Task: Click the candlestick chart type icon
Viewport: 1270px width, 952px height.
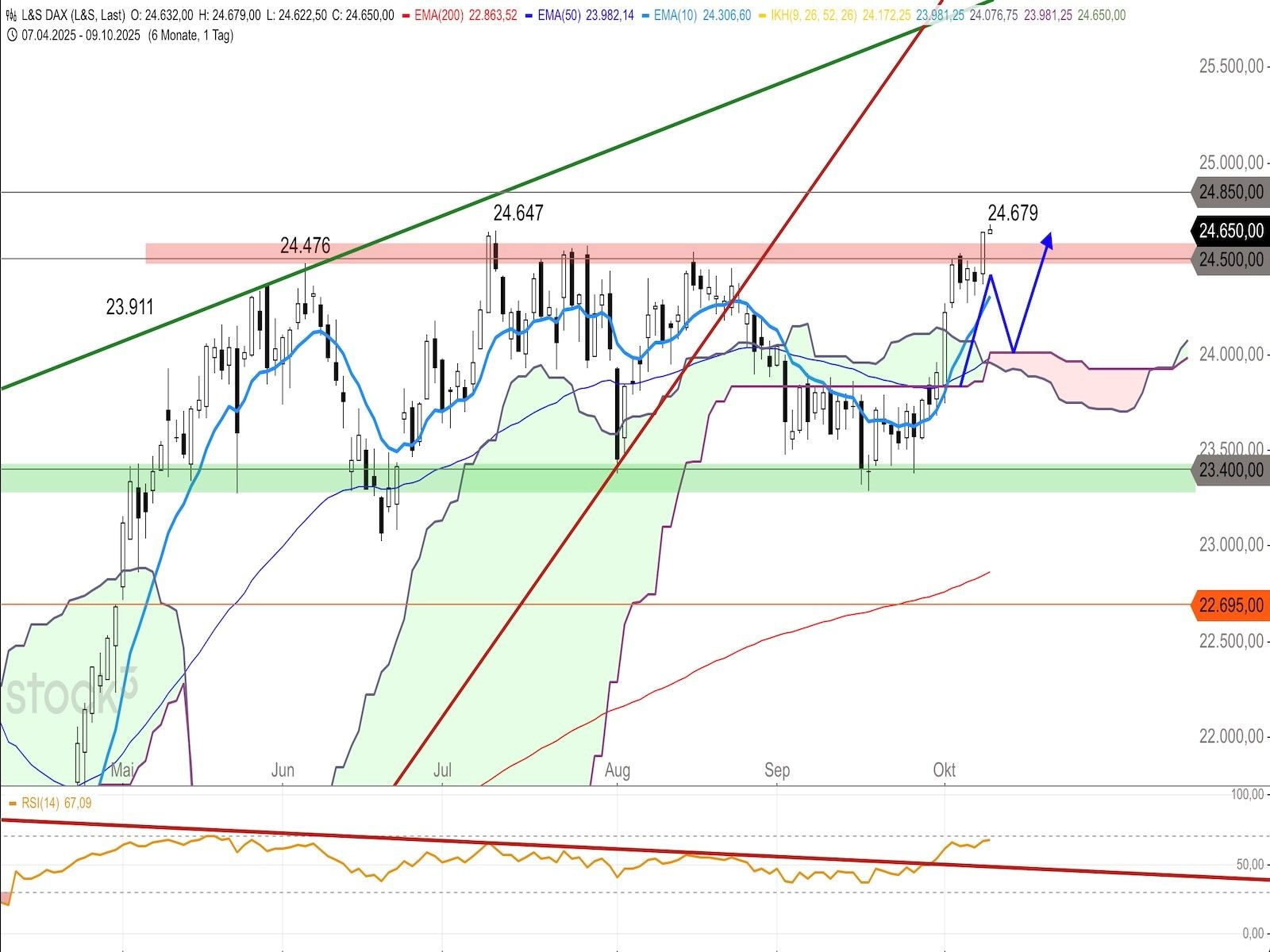Action: (12, 15)
